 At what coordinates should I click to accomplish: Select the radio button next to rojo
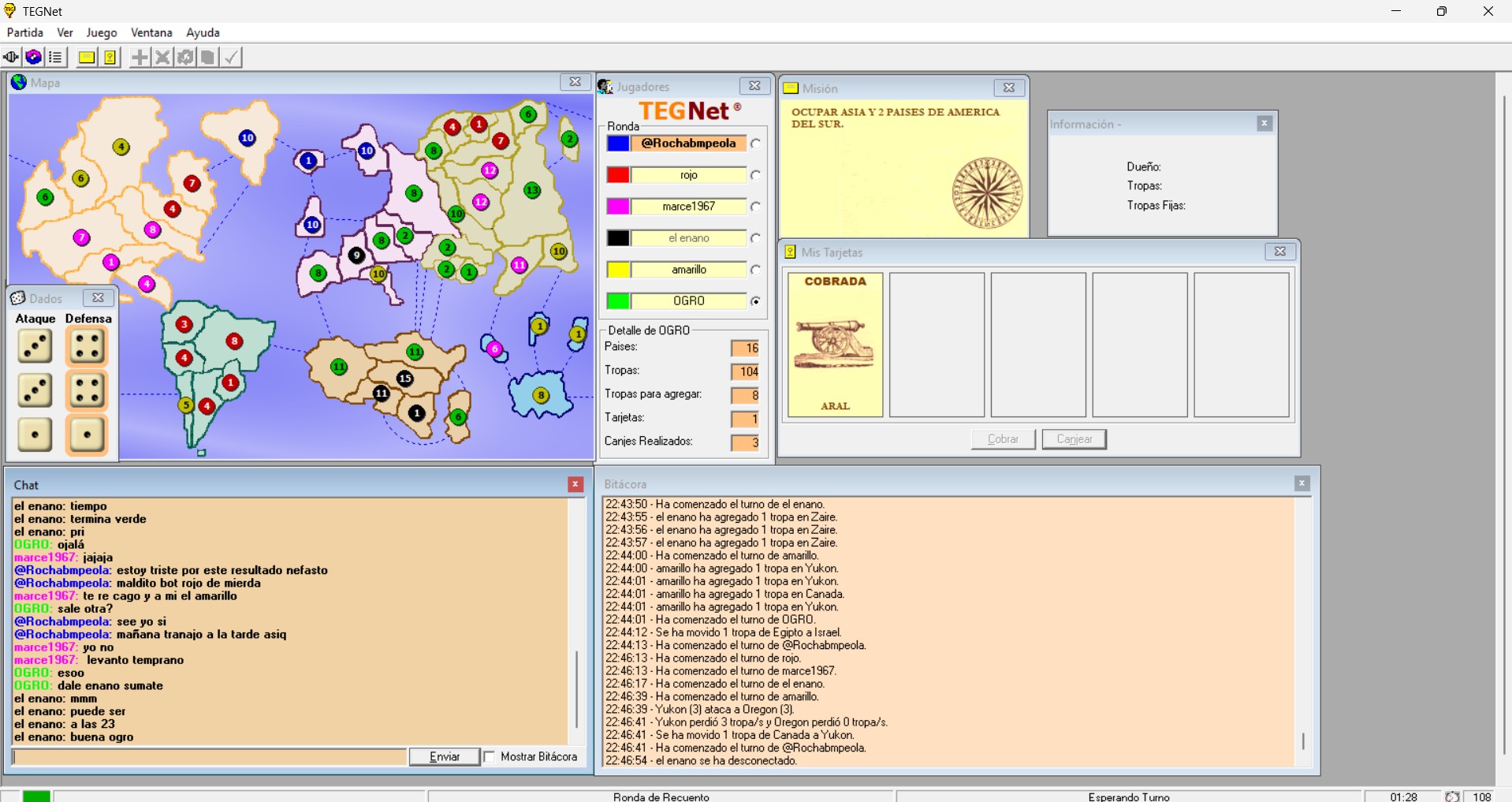click(x=756, y=175)
